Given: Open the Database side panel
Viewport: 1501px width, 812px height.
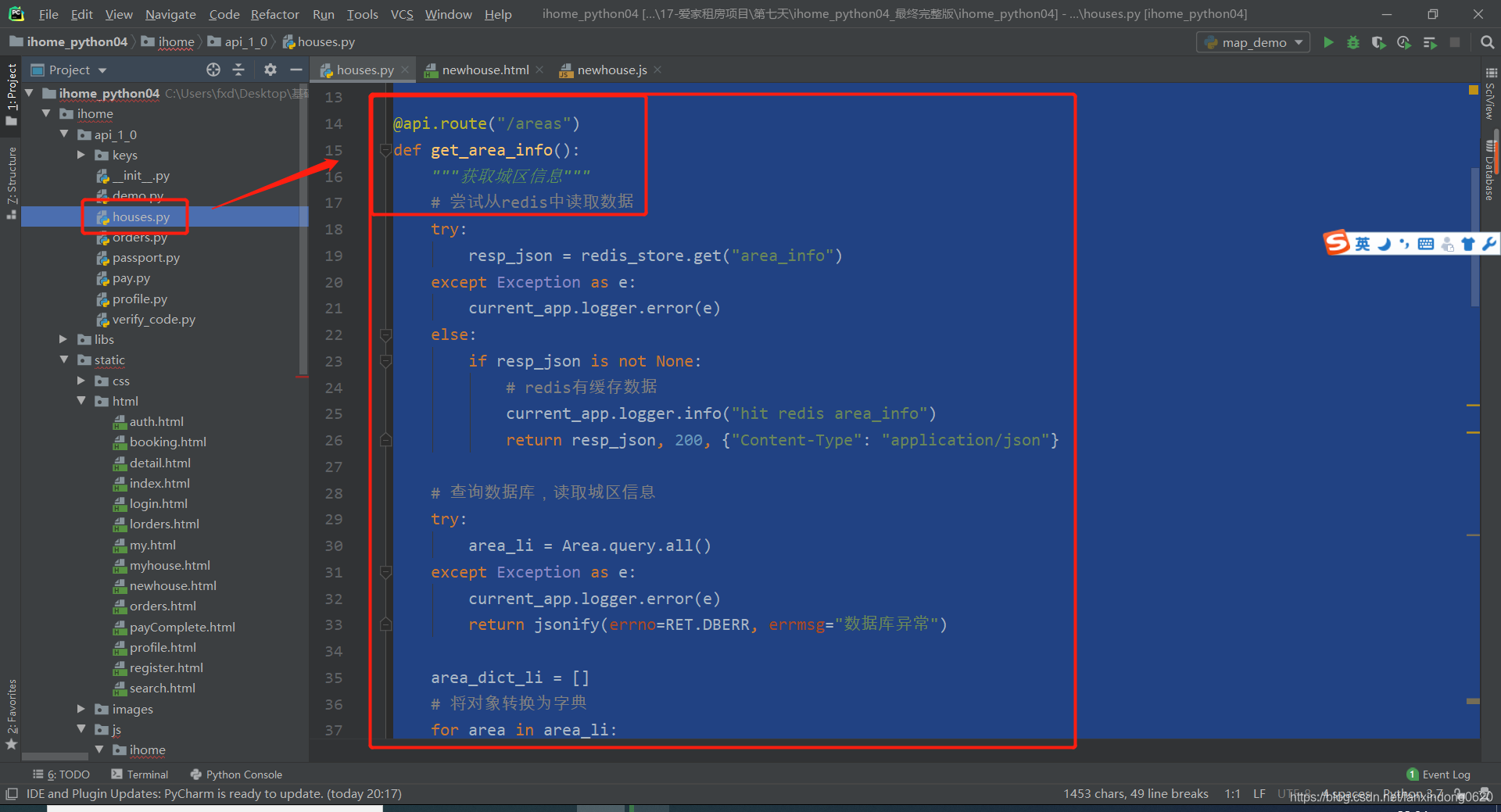Looking at the screenshot, I should click(x=1491, y=170).
